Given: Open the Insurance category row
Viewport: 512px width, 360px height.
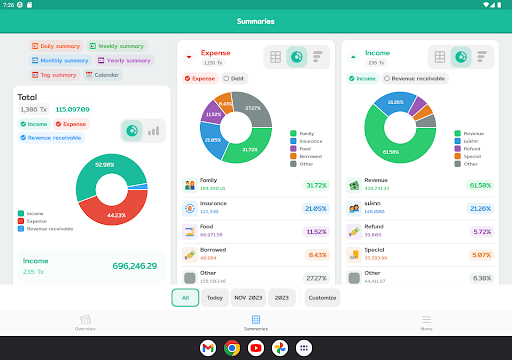Looking at the screenshot, I should tap(256, 209).
